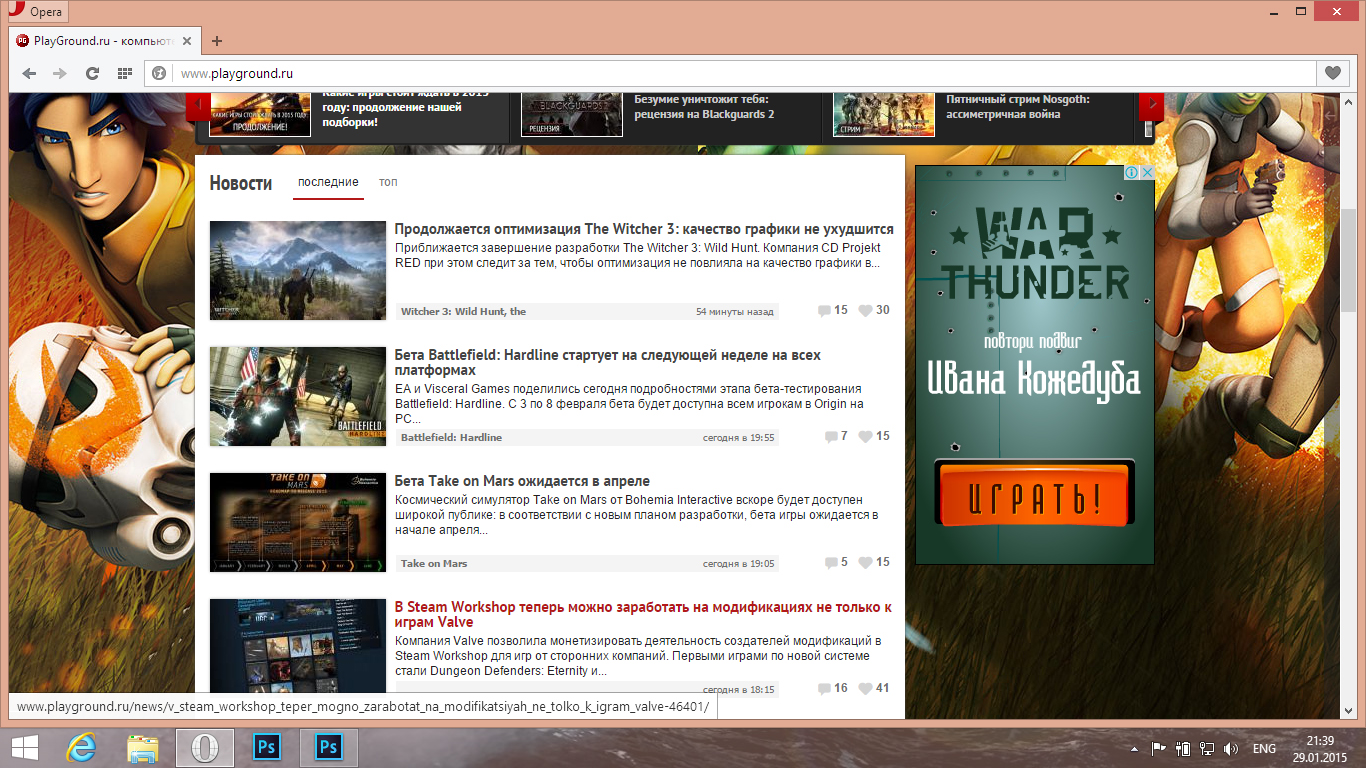Image resolution: width=1366 pixels, height=768 pixels.
Task: Like the Battlefield Hardline article
Action: point(874,436)
